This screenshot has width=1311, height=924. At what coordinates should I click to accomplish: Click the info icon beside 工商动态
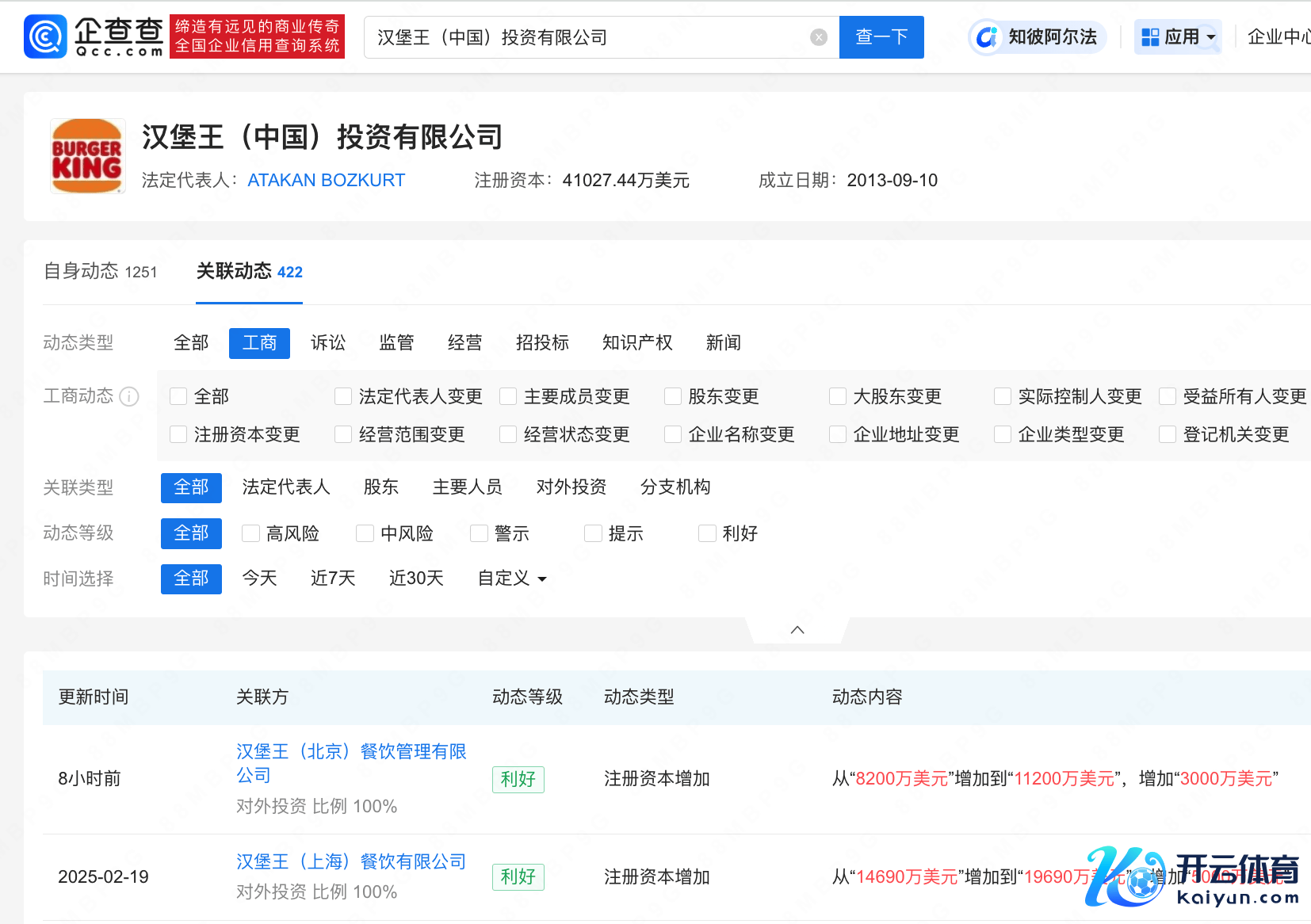tap(129, 396)
